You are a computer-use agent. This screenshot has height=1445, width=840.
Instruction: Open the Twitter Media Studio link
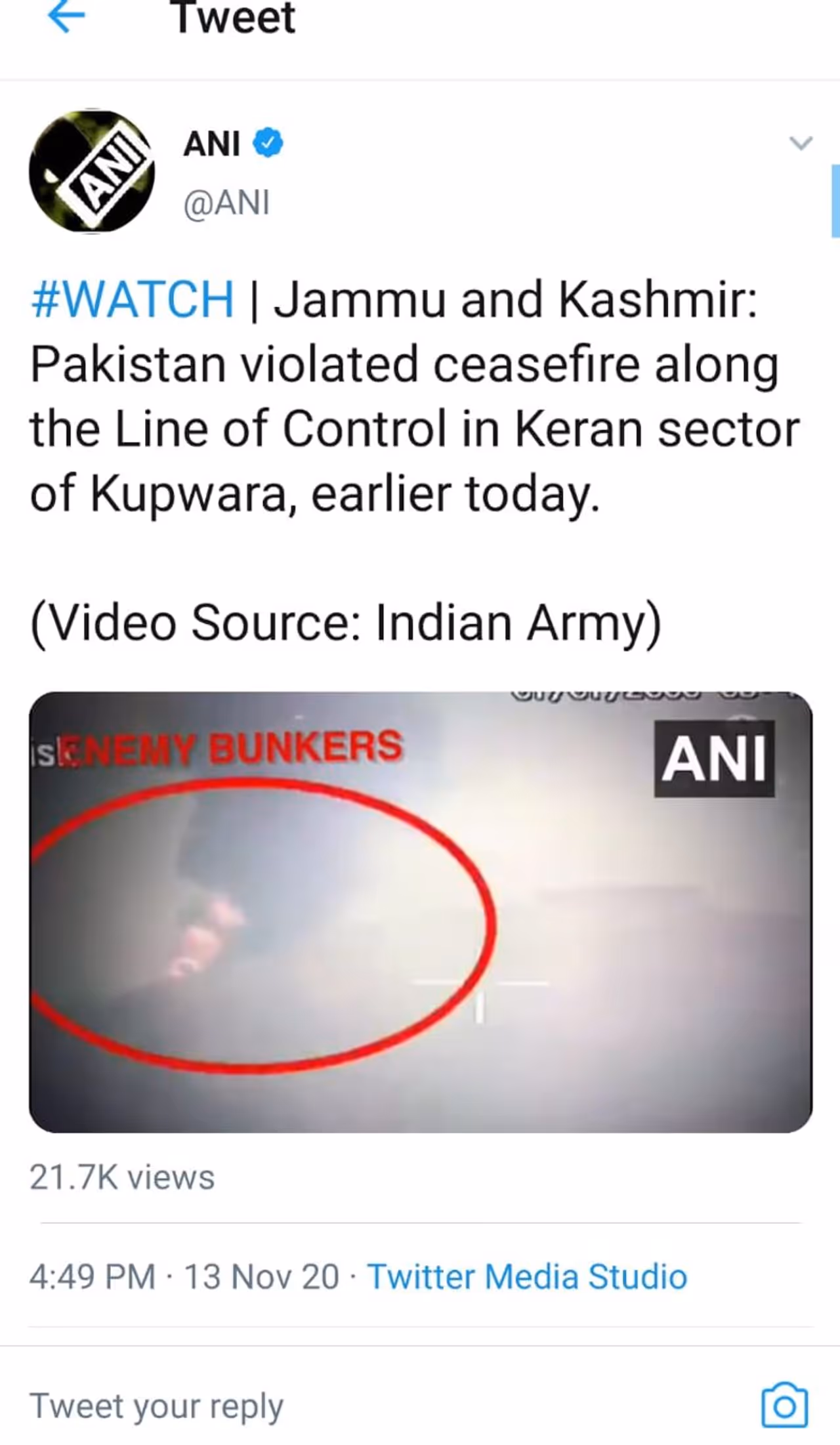coord(527,1276)
